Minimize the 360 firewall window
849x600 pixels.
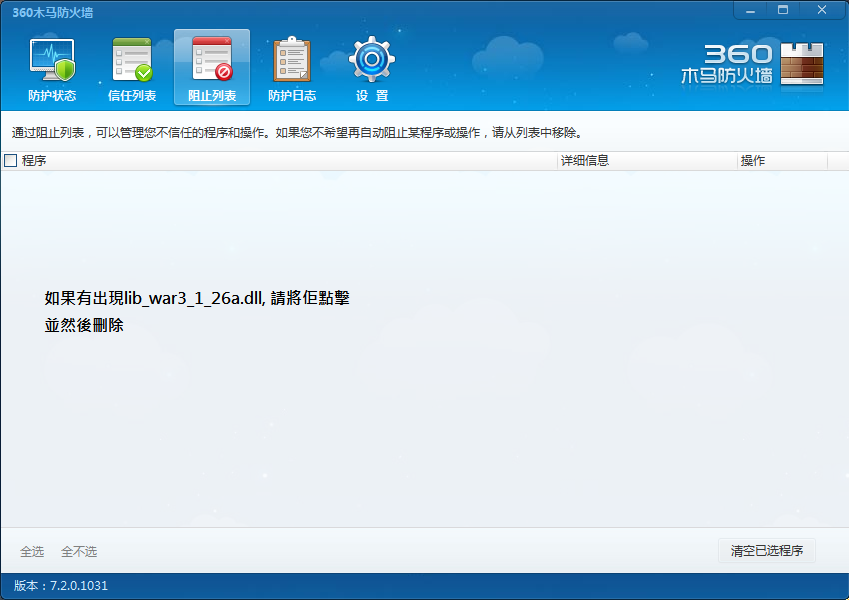(750, 10)
